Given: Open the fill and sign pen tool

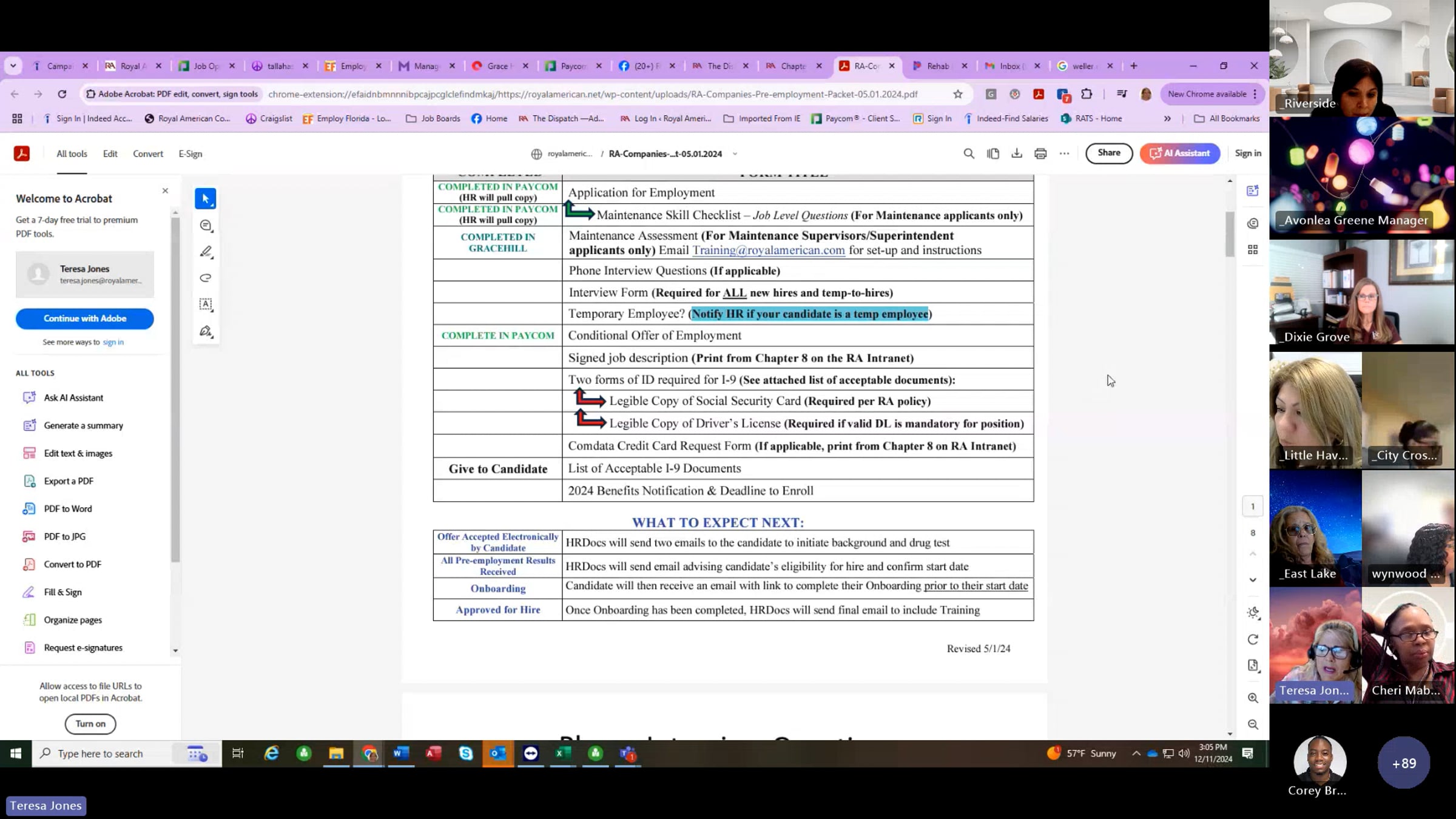Looking at the screenshot, I should (x=206, y=331).
